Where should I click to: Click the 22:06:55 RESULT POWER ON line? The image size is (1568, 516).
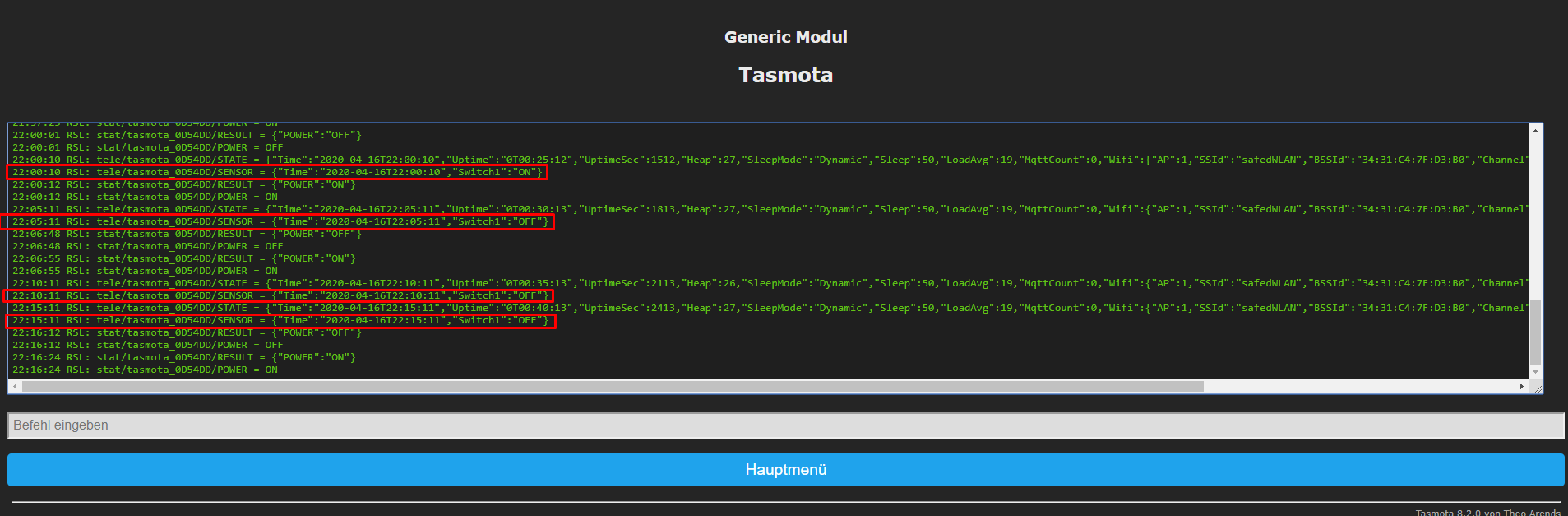pos(183,258)
